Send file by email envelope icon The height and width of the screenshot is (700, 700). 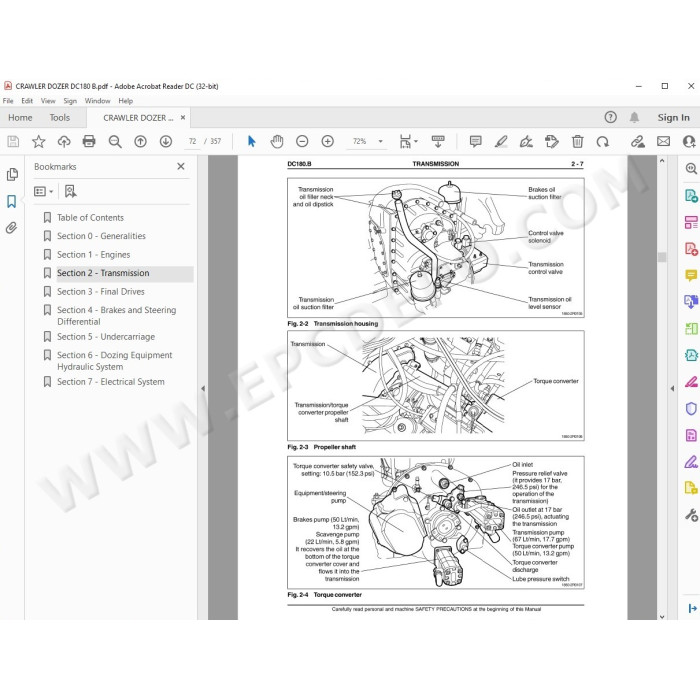pyautogui.click(x=663, y=142)
